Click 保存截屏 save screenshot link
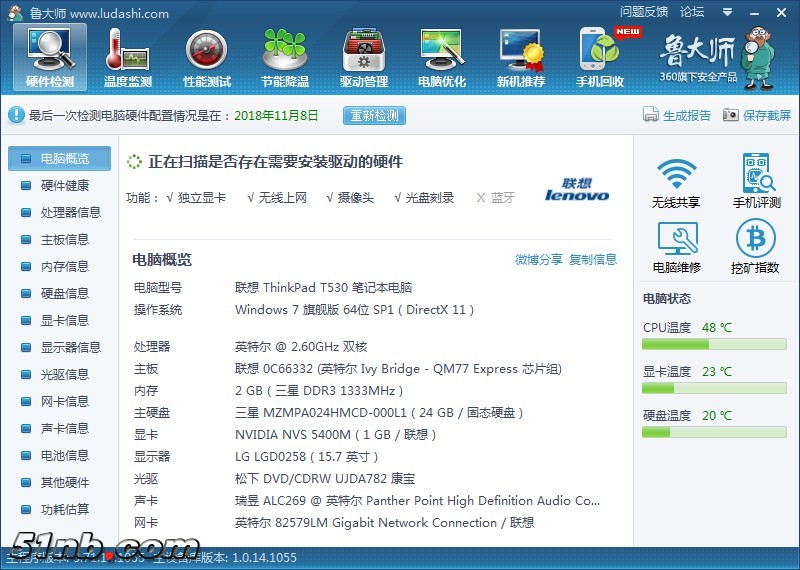Viewport: 800px width, 570px height. pyautogui.click(x=757, y=115)
